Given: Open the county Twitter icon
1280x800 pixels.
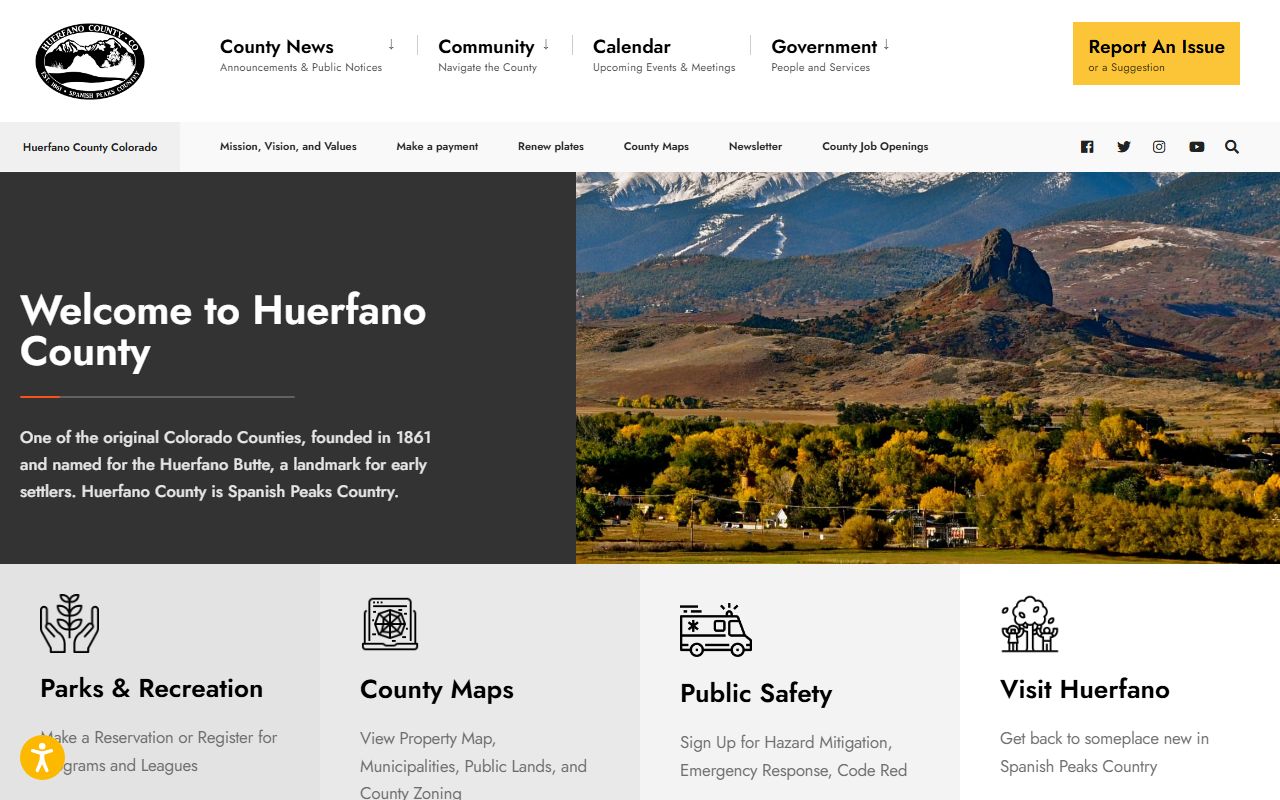Looking at the screenshot, I should [1124, 147].
